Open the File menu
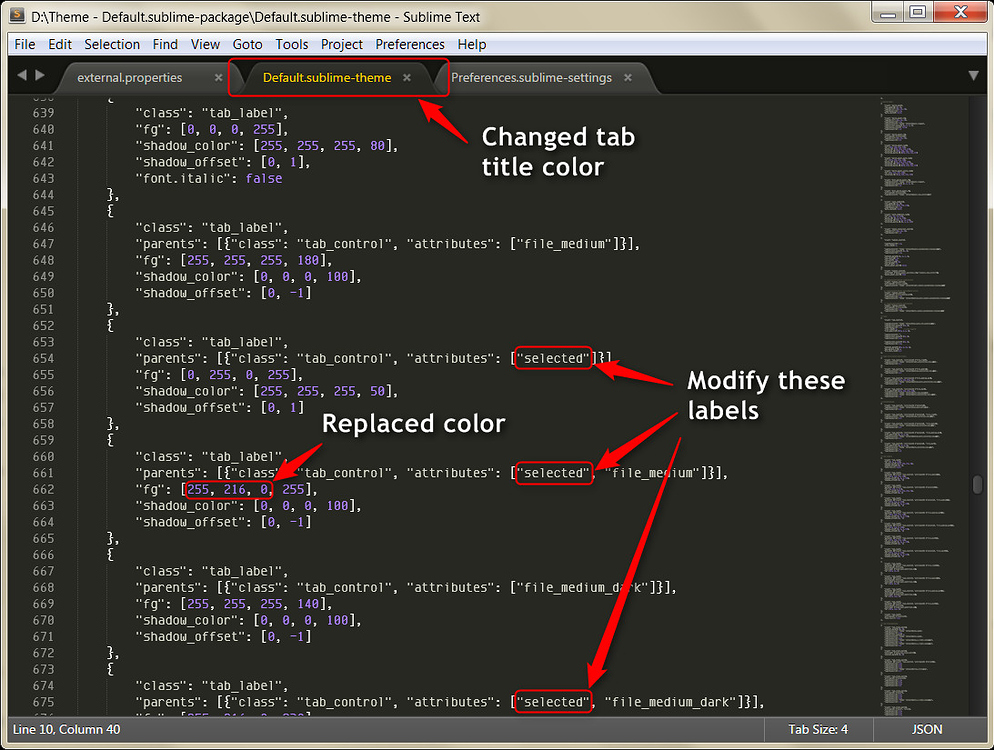994x750 pixels. (x=25, y=44)
